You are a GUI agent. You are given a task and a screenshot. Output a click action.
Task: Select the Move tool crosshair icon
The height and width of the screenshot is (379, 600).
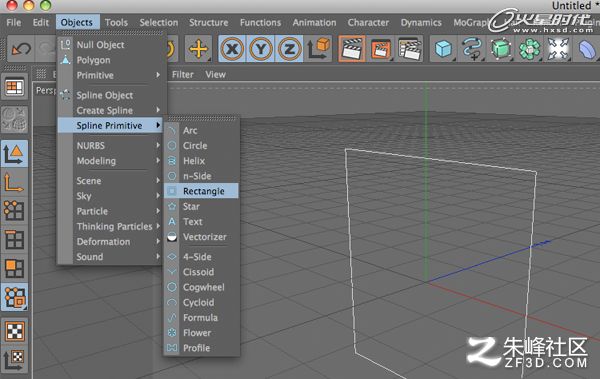tap(198, 49)
